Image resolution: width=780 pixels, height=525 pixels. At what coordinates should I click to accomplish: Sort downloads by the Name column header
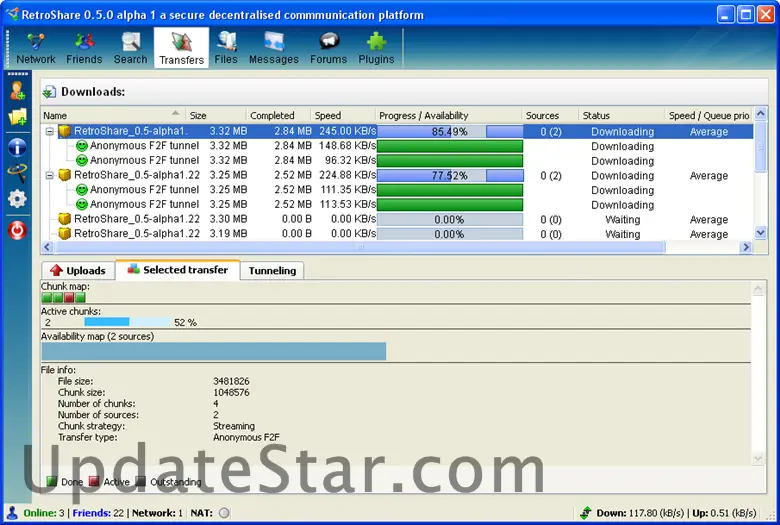coord(110,115)
